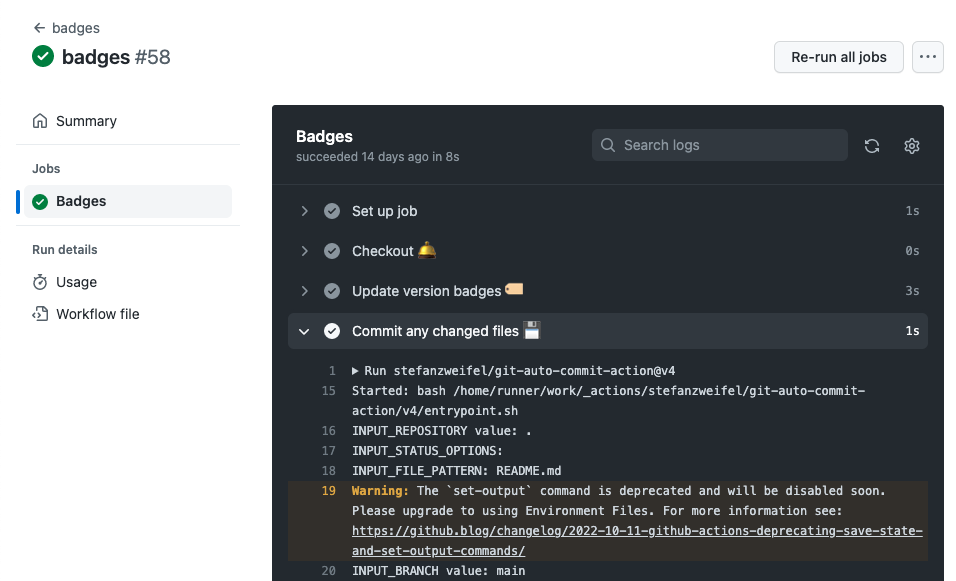Select log line number 16
The height and width of the screenshot is (581, 956).
tap(329, 431)
